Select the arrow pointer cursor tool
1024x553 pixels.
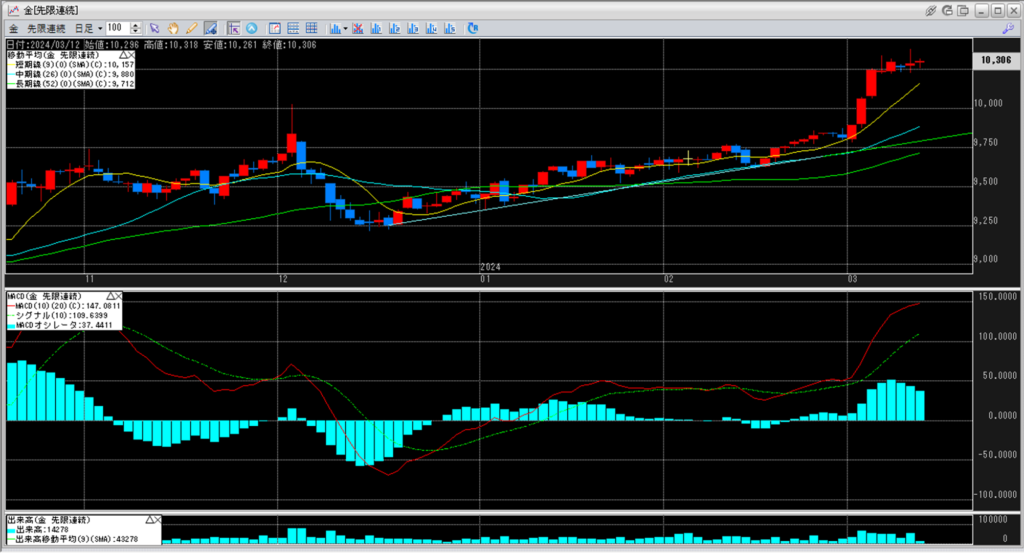pos(154,28)
